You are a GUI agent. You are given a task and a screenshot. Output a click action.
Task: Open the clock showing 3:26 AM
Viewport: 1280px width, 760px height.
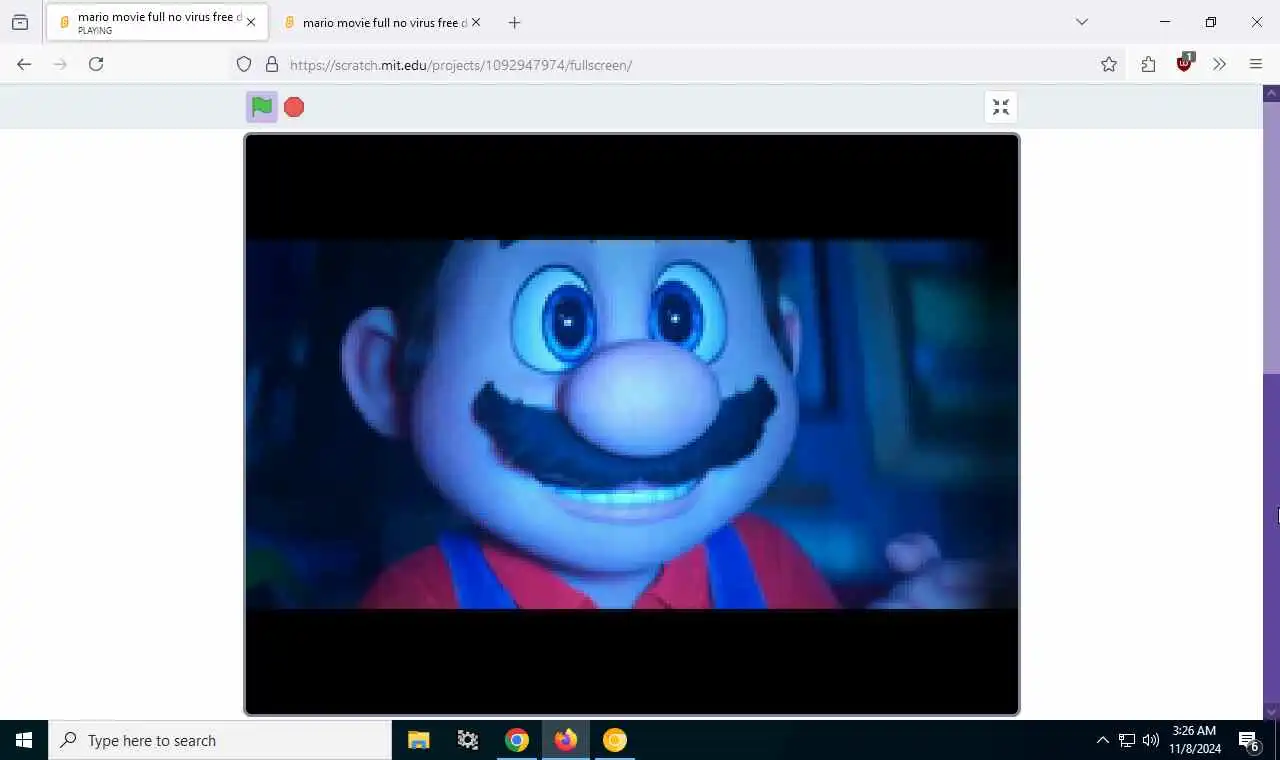click(1195, 740)
